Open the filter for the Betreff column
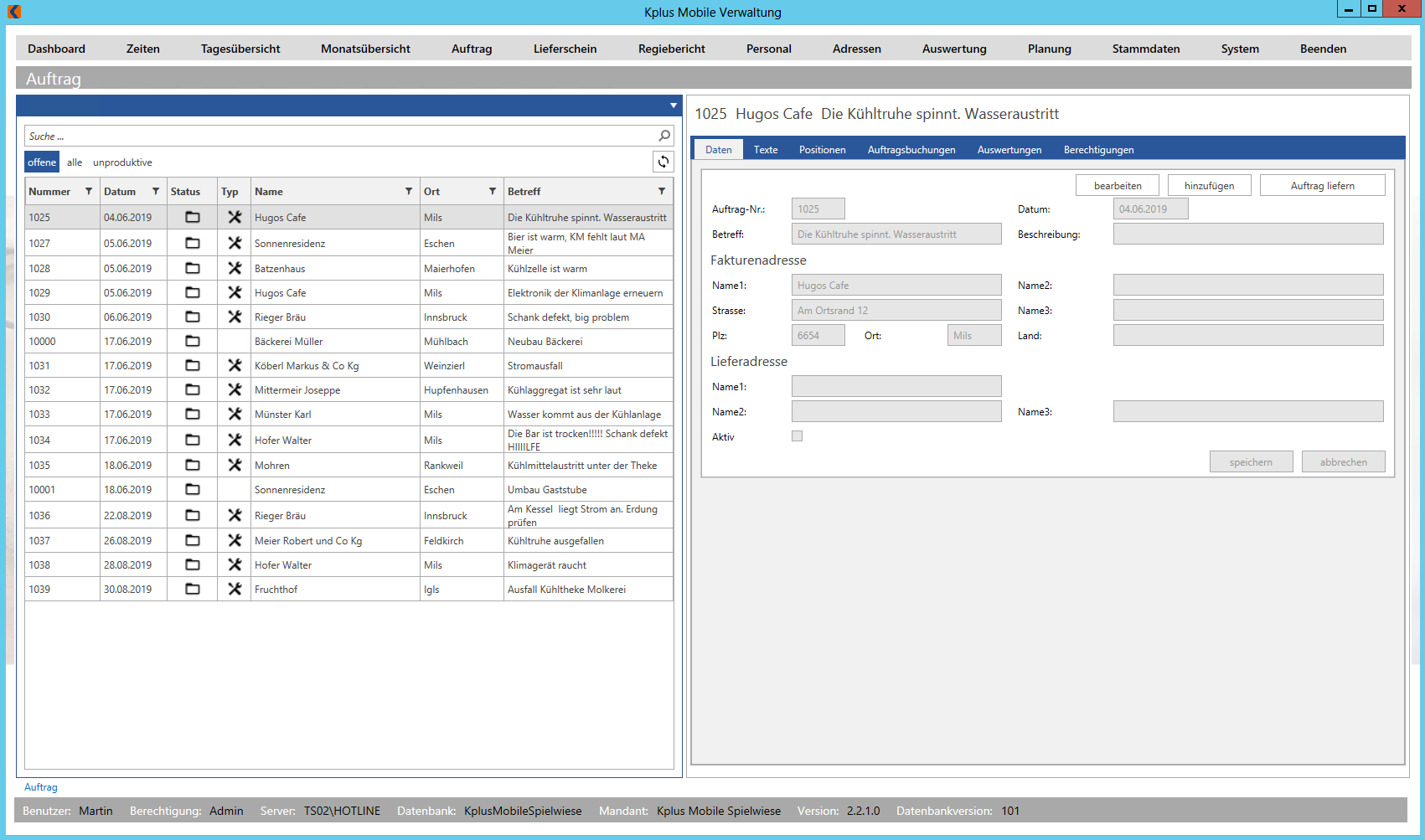 point(662,191)
